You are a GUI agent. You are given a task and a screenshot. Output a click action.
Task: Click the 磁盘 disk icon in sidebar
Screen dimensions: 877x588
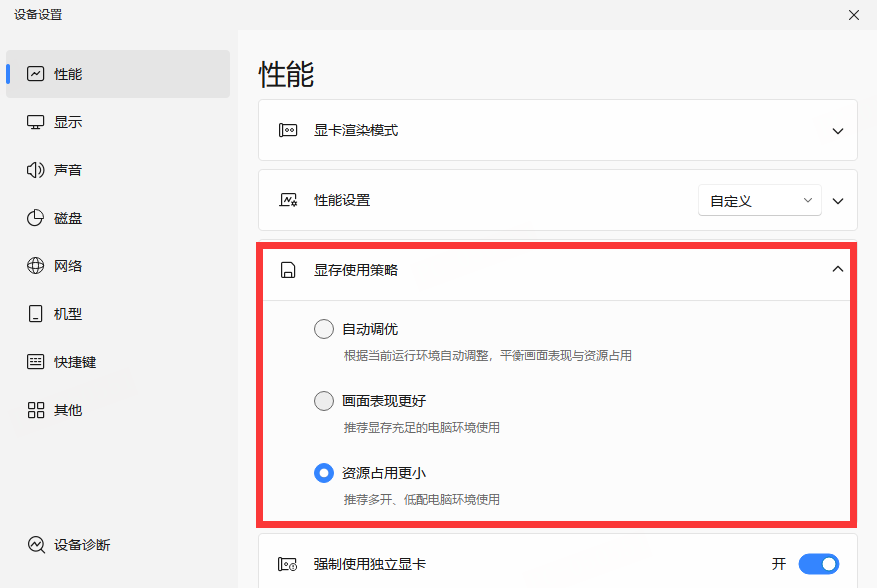(36, 218)
